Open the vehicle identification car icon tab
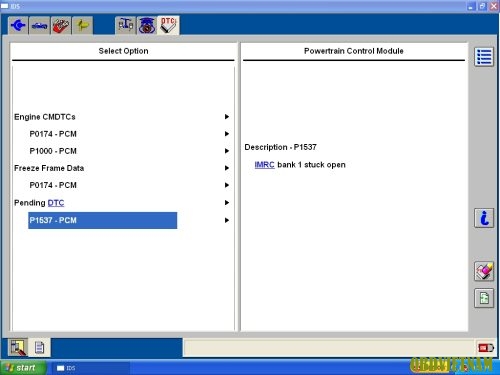Viewport: 500px width, 375px height. pyautogui.click(x=39, y=25)
